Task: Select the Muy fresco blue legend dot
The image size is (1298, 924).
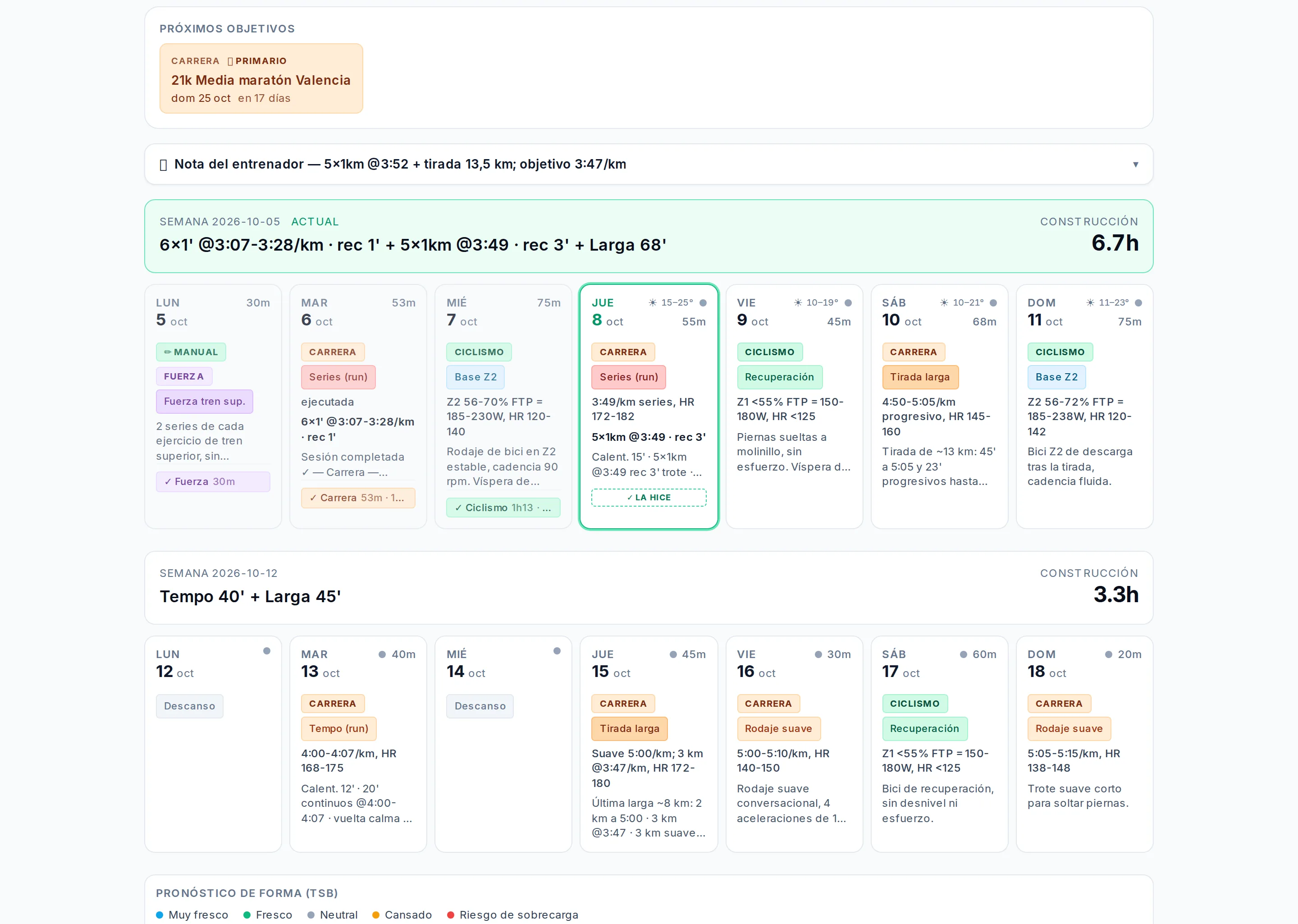Action: click(x=160, y=915)
